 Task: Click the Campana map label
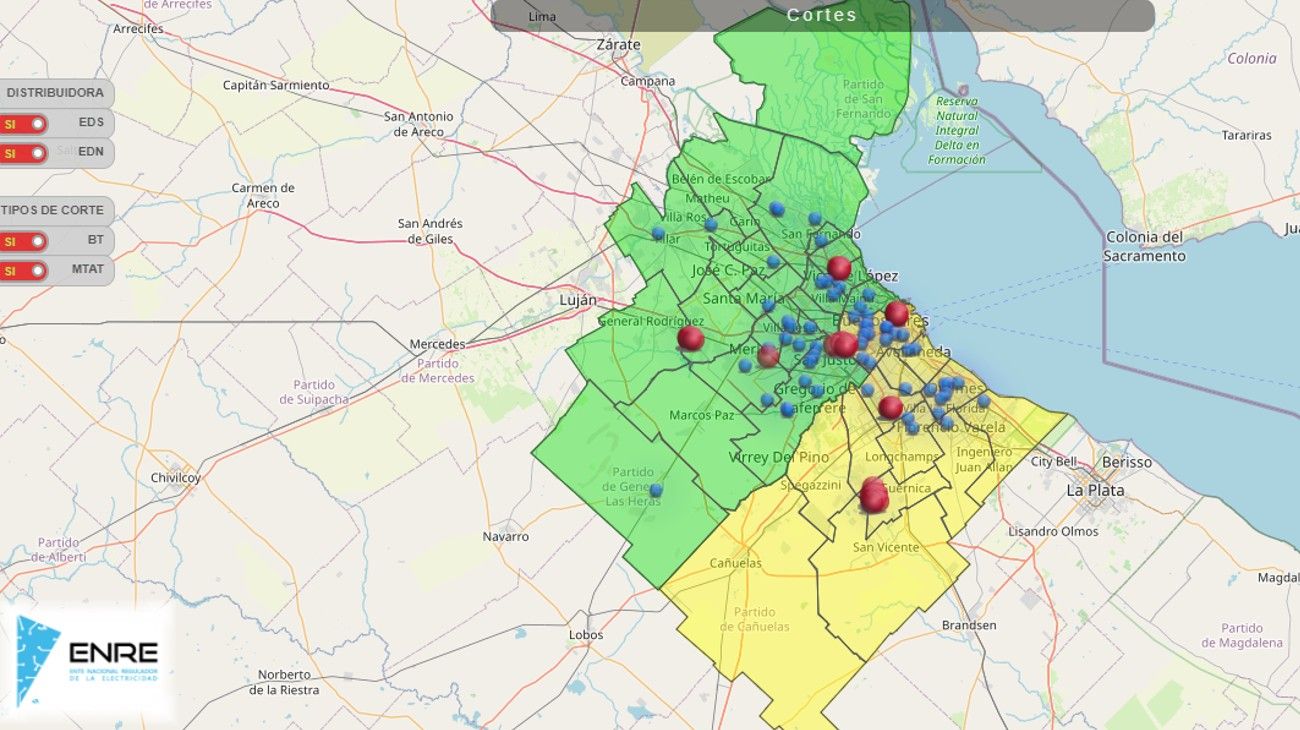647,81
